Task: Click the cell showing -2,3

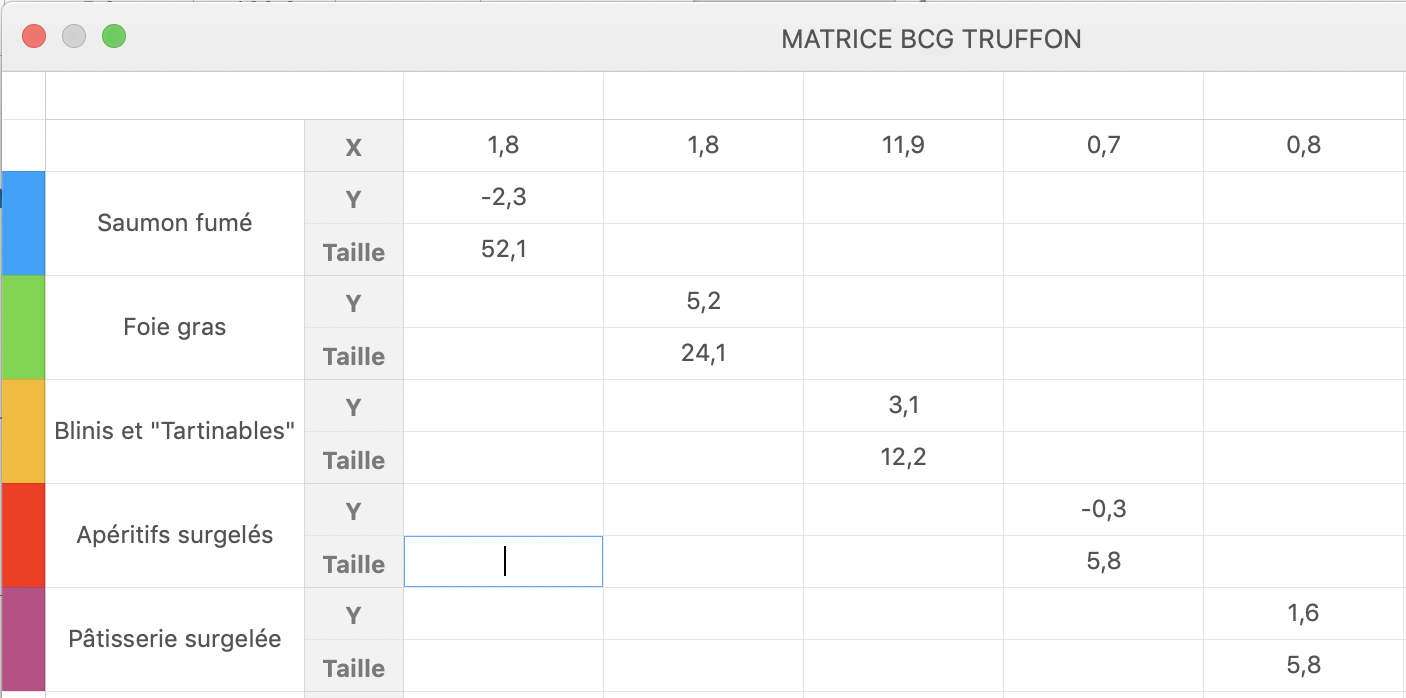Action: click(503, 197)
